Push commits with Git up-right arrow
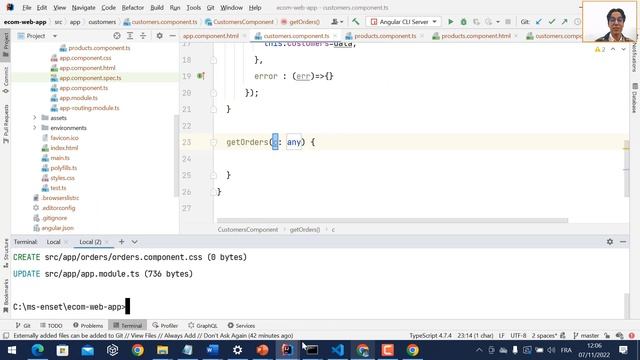Image resolution: width=640 pixels, height=360 pixels. 564,22
